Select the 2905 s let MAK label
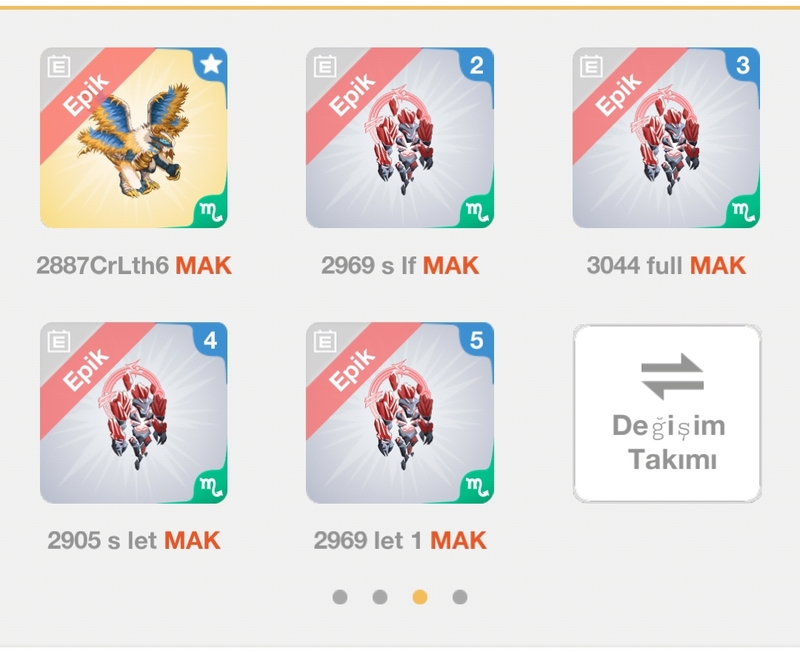Viewport: 800px width, 657px height. [x=134, y=541]
